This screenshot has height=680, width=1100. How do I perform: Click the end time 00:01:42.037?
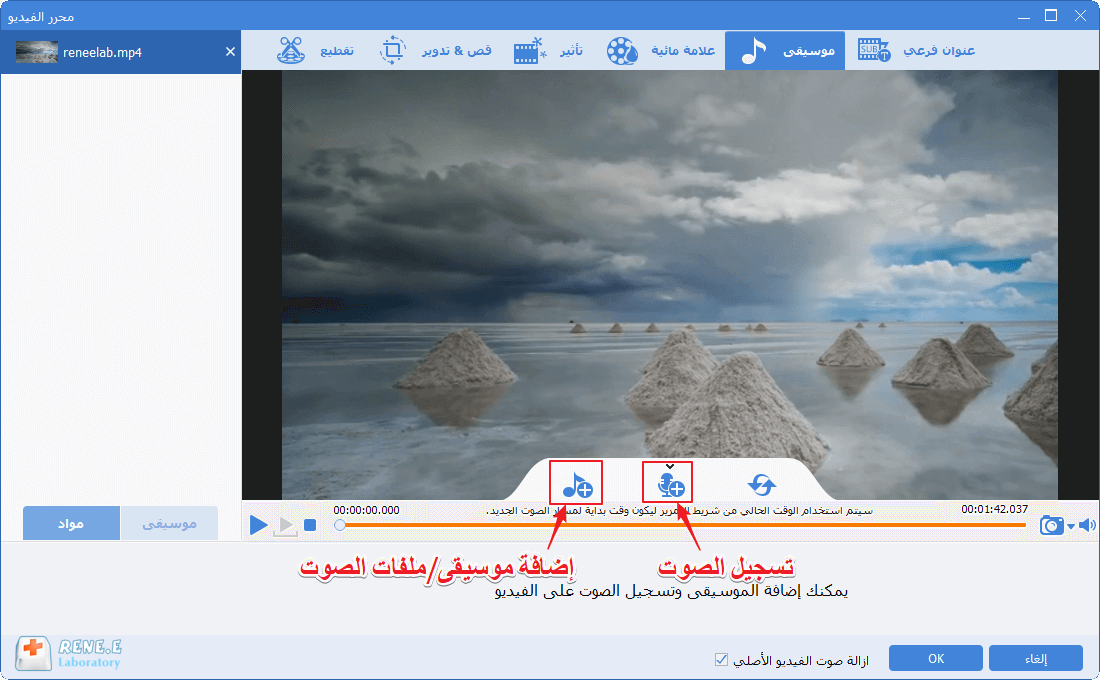995,509
